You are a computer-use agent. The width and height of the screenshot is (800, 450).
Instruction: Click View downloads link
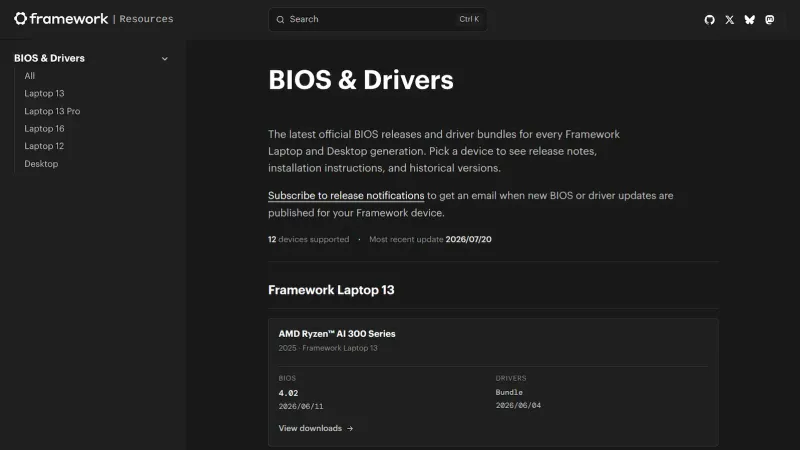pyautogui.click(x=310, y=429)
